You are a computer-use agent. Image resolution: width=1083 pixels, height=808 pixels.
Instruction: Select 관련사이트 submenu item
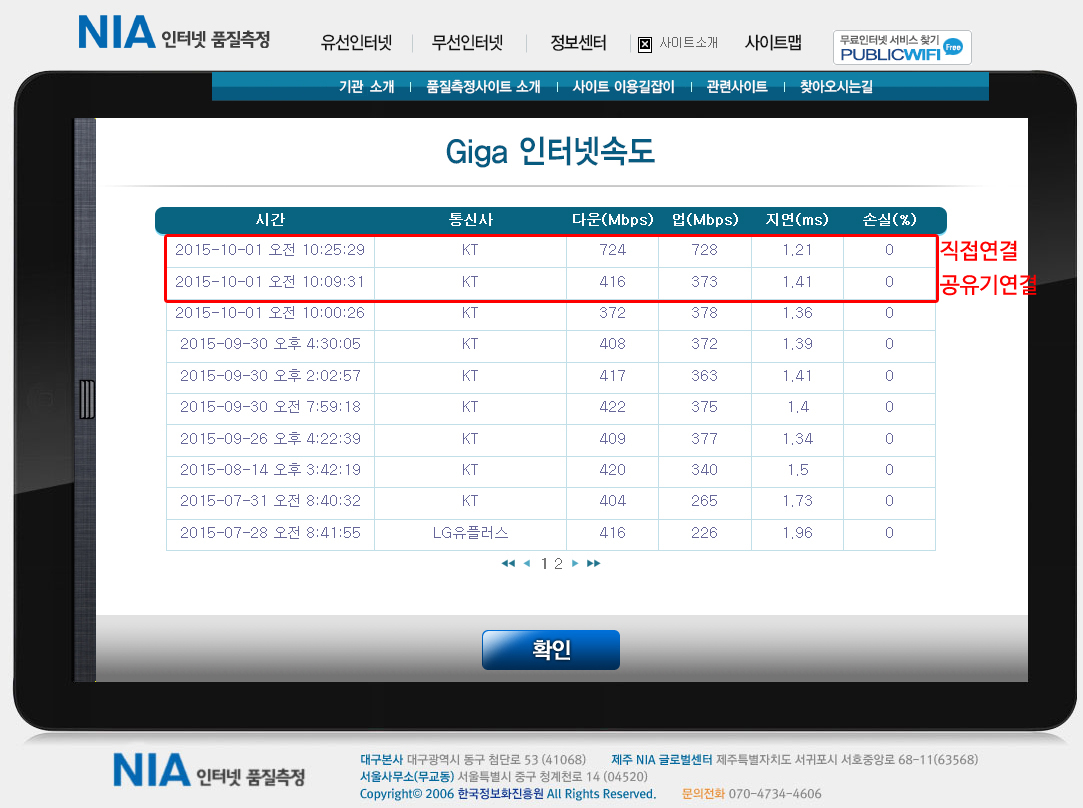(x=736, y=86)
